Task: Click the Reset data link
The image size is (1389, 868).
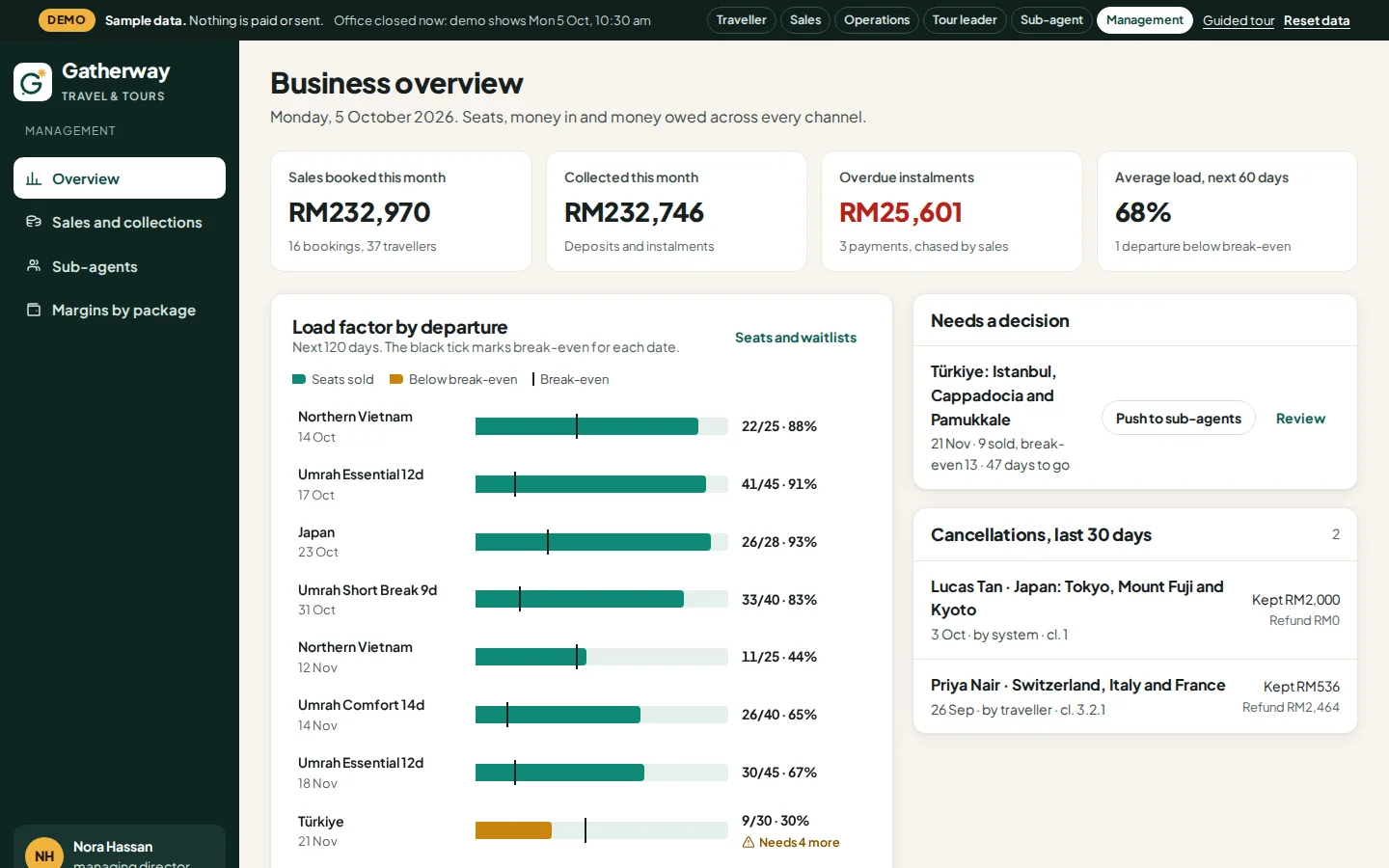Action: [x=1317, y=20]
